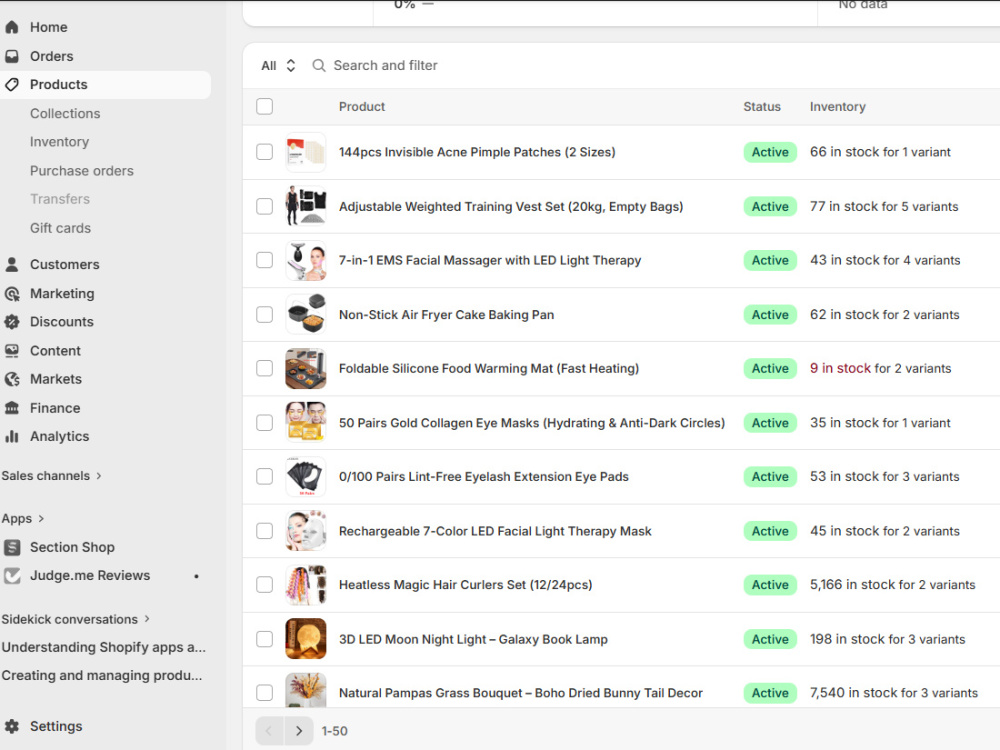
Task: Open 144pcs Invisible Acne Pimple Patches product
Action: pos(477,152)
